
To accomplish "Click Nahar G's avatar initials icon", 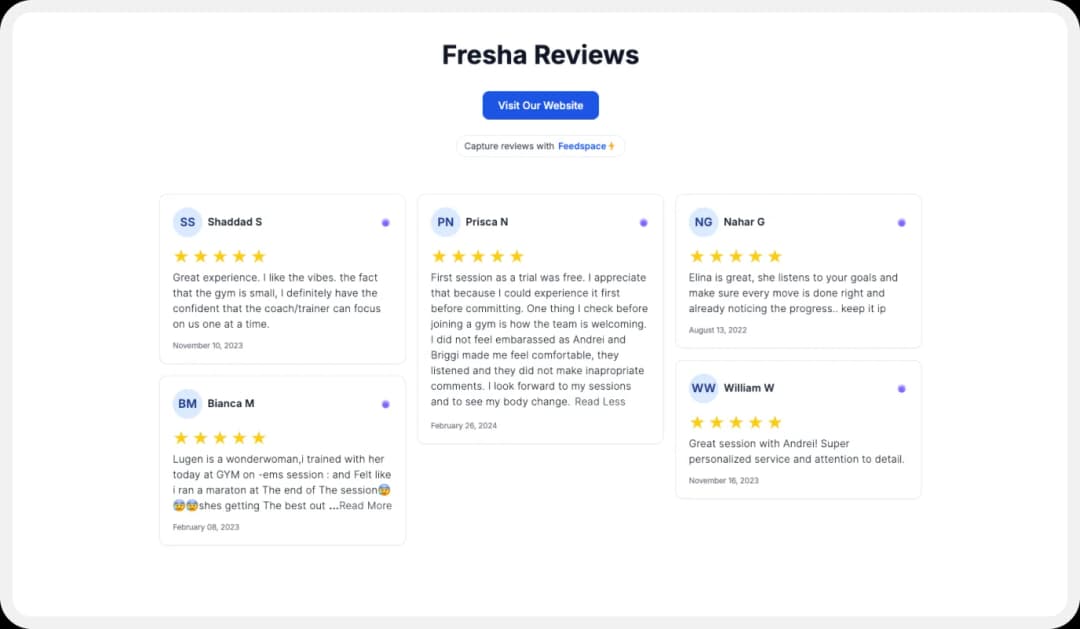I will (703, 221).
